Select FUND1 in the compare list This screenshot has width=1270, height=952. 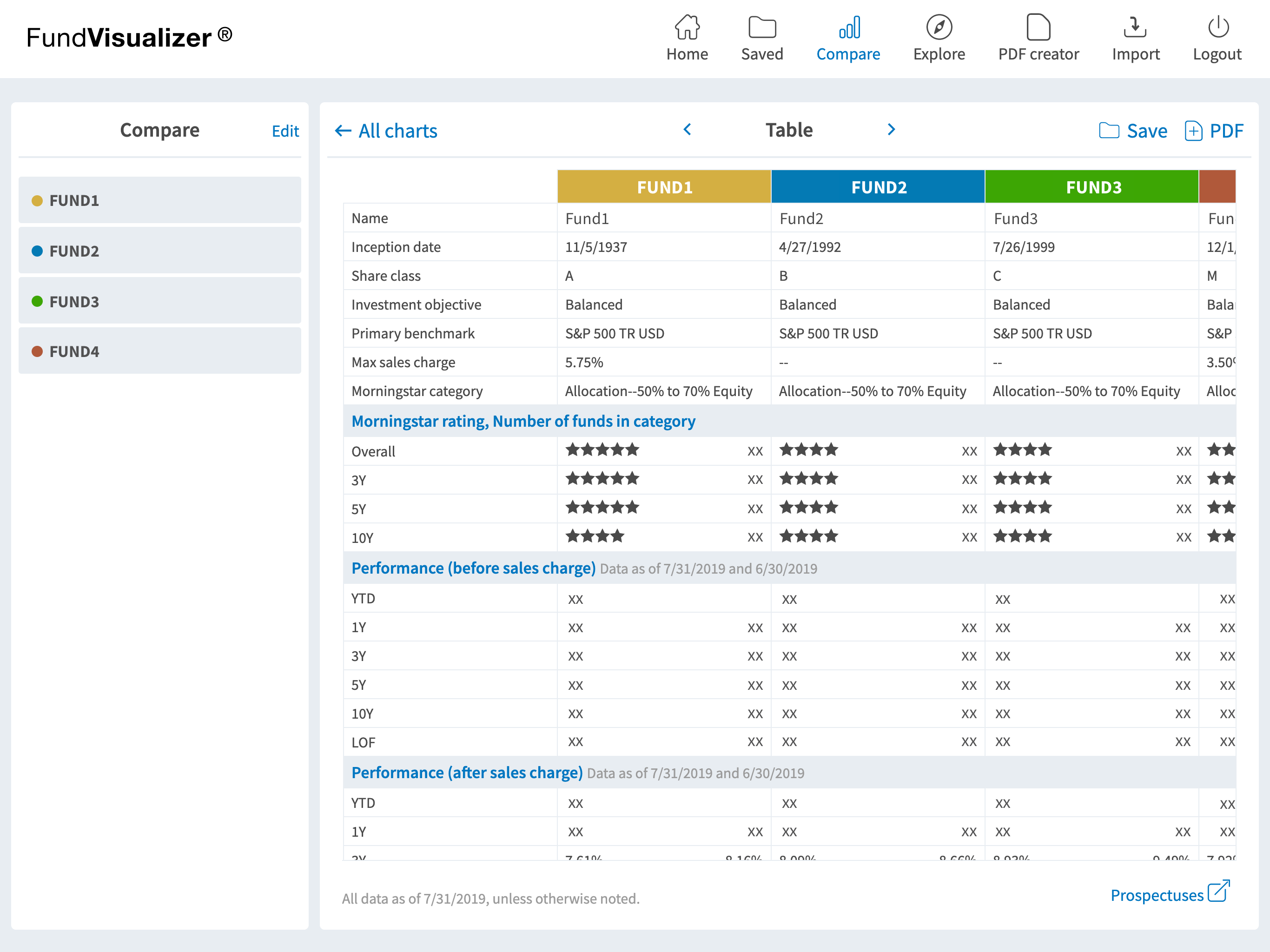[x=159, y=200]
